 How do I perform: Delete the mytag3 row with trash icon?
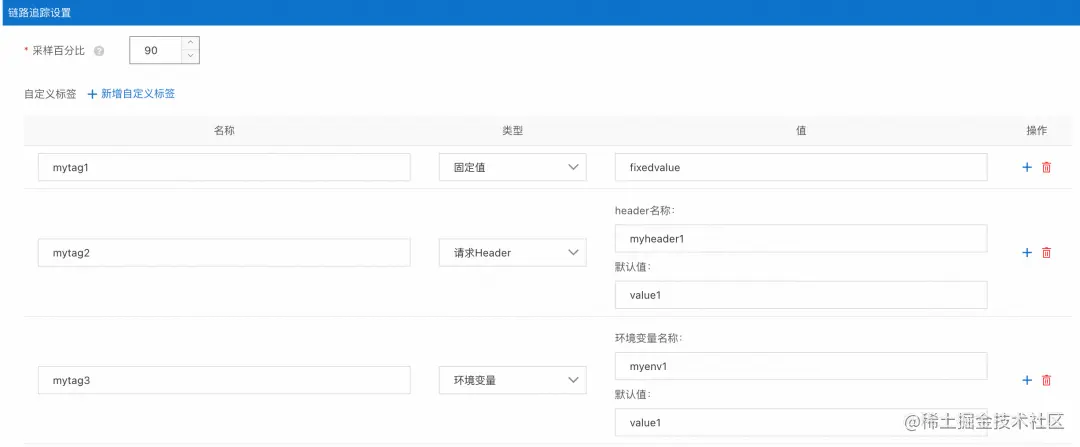click(1046, 380)
